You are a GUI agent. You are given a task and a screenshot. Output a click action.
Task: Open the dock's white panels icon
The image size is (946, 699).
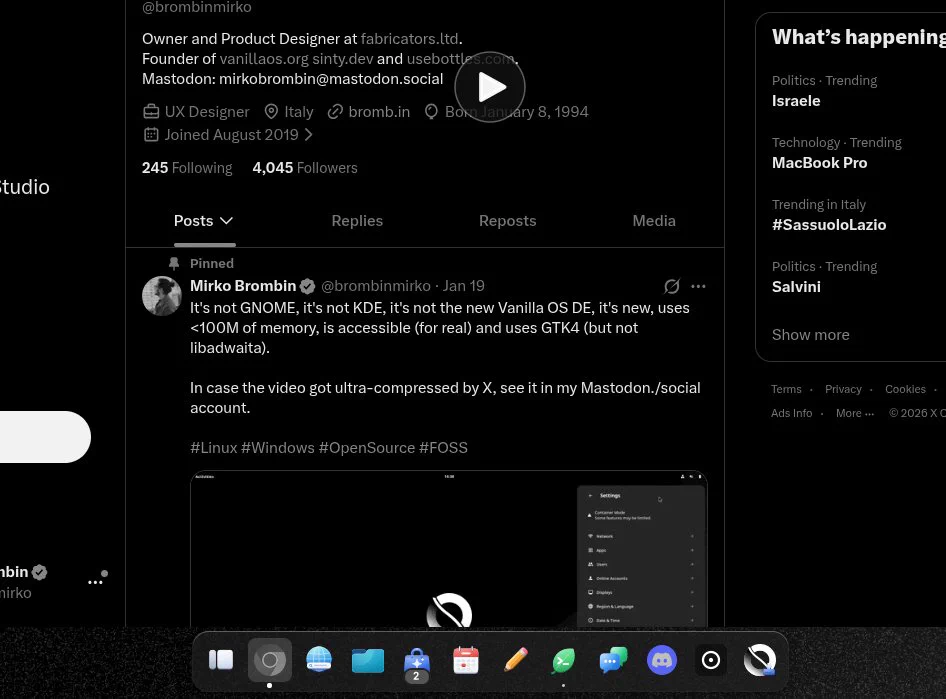[221, 660]
